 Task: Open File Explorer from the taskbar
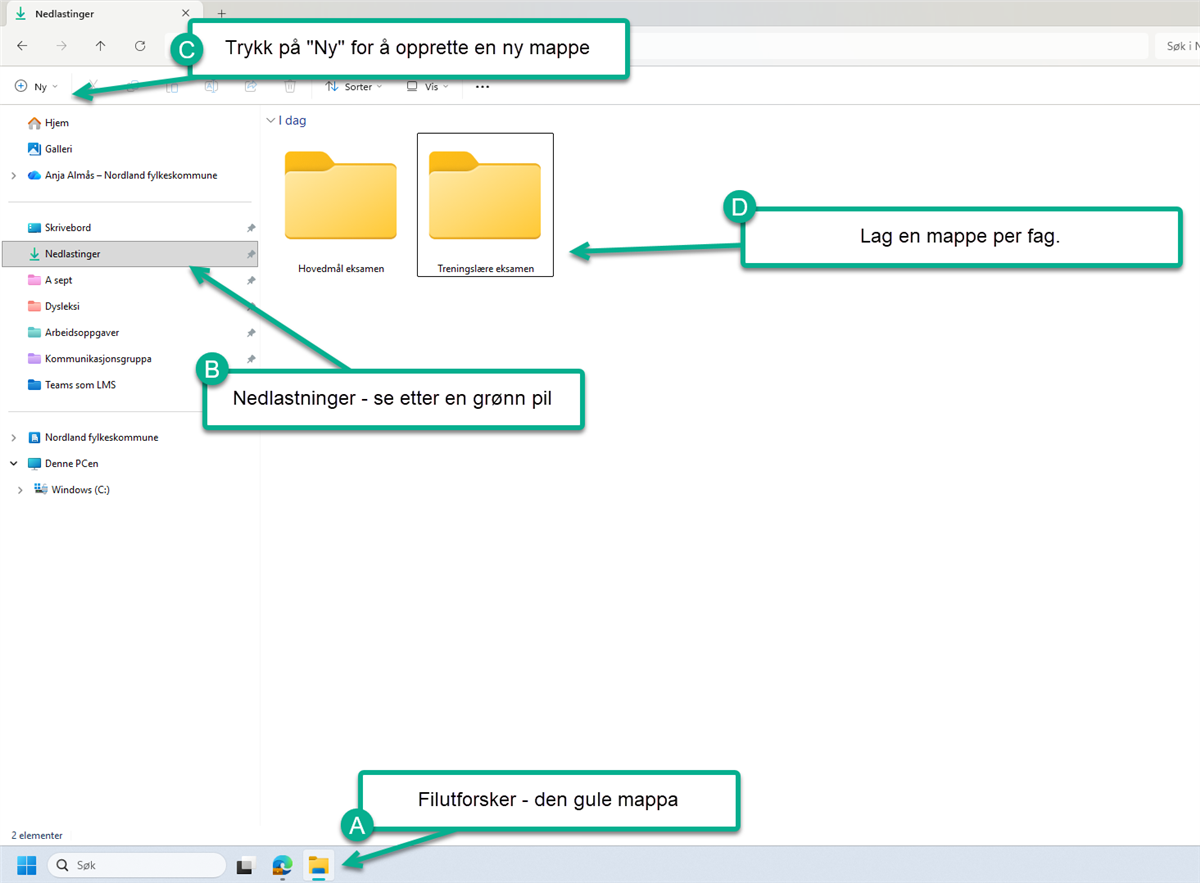coord(318,865)
